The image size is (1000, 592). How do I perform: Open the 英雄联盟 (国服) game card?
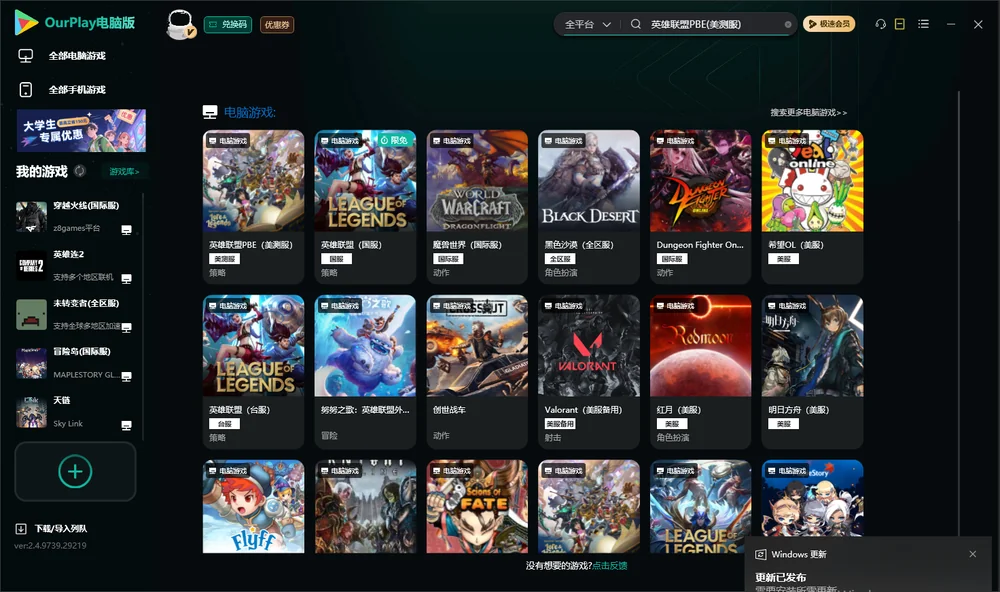[x=365, y=207]
